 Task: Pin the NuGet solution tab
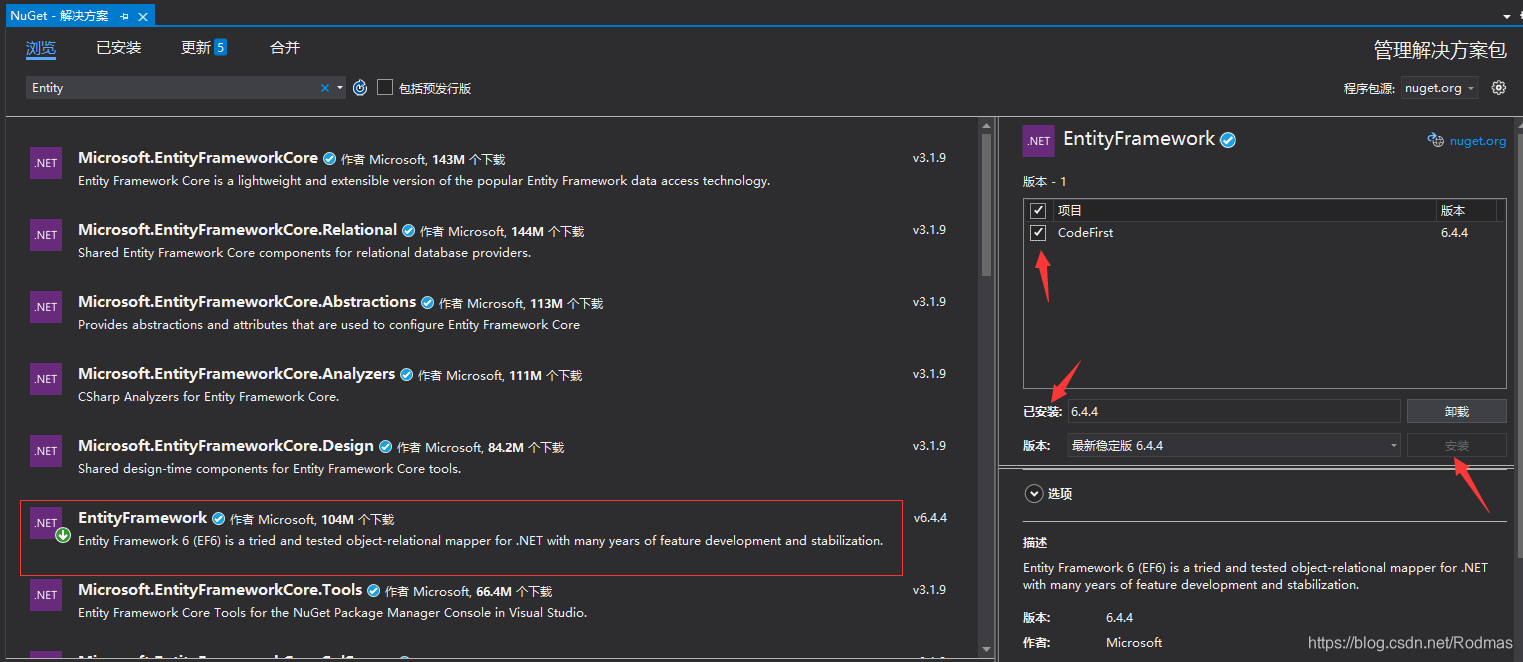pos(124,17)
